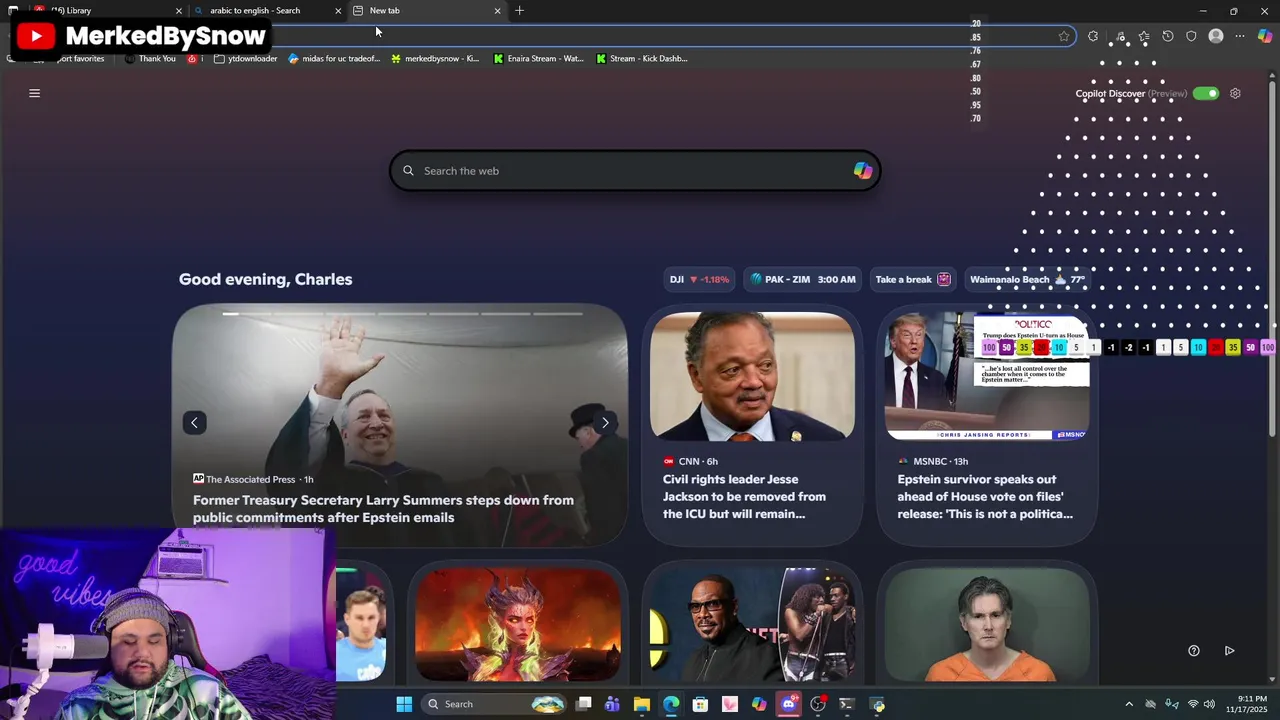Close the arabic to english tab
This screenshot has height=720, width=1280.
tap(338, 11)
